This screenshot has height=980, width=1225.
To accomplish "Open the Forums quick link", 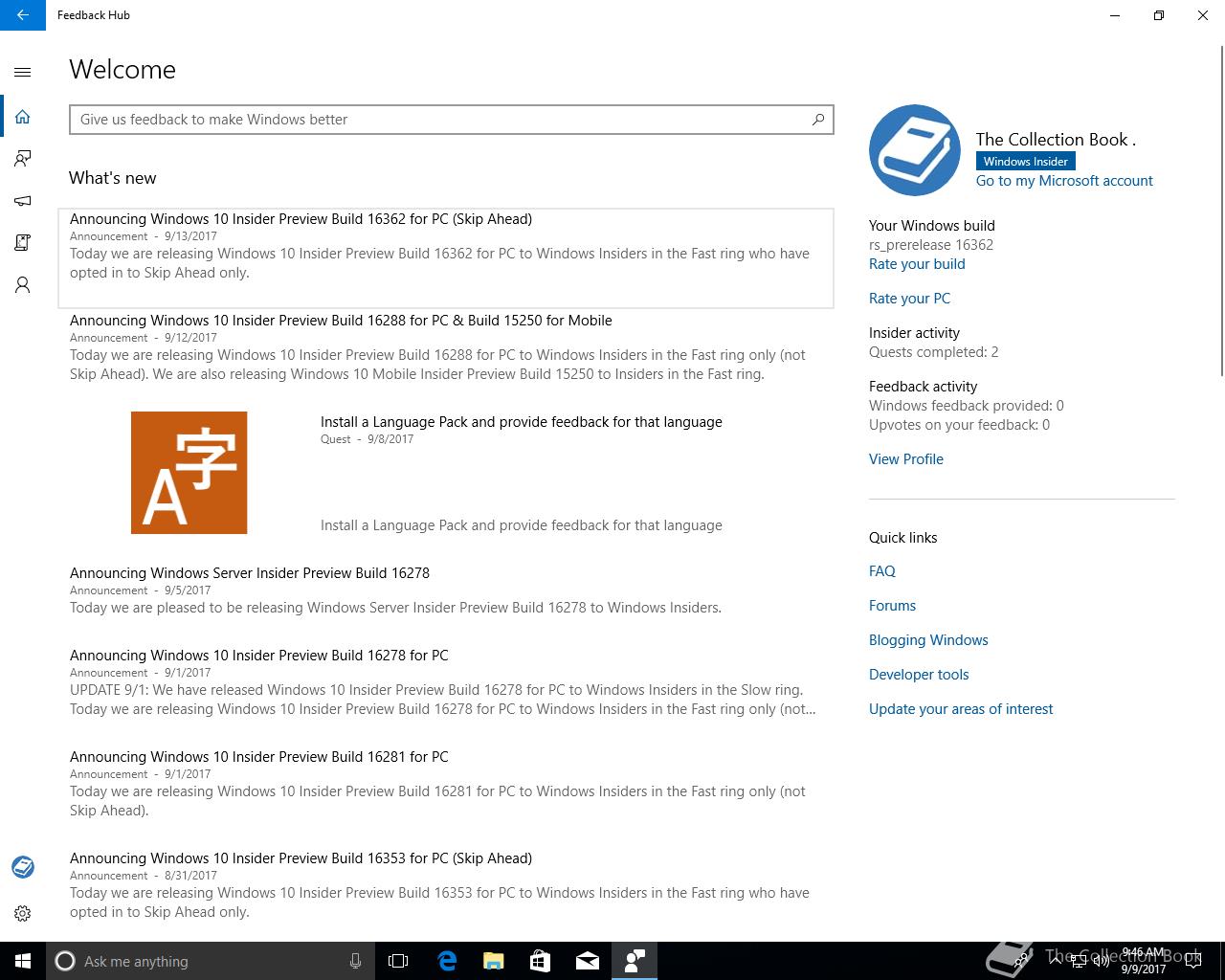I will 892,606.
